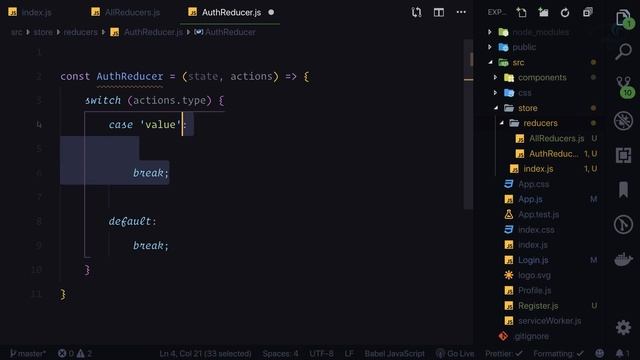Screen dimensions: 640x360
Task: Create a new folder in Explorer
Action: [543, 12]
